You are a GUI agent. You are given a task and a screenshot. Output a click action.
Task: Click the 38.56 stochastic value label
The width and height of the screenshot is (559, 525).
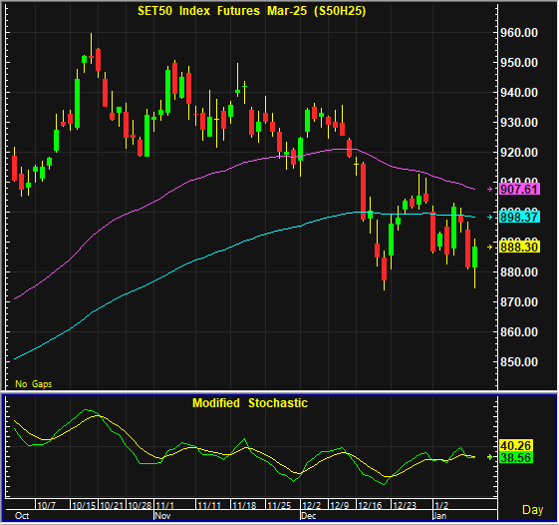coord(516,457)
